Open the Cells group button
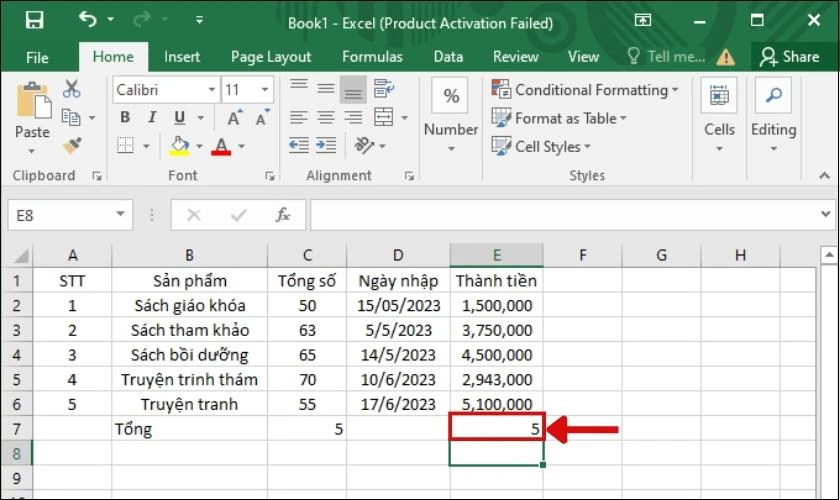The width and height of the screenshot is (840, 500). pyautogui.click(x=719, y=115)
